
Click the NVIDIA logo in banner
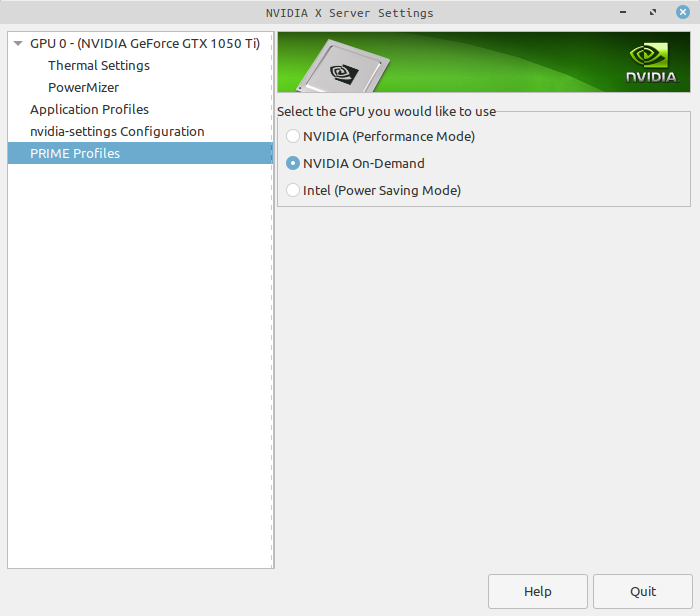tap(651, 63)
